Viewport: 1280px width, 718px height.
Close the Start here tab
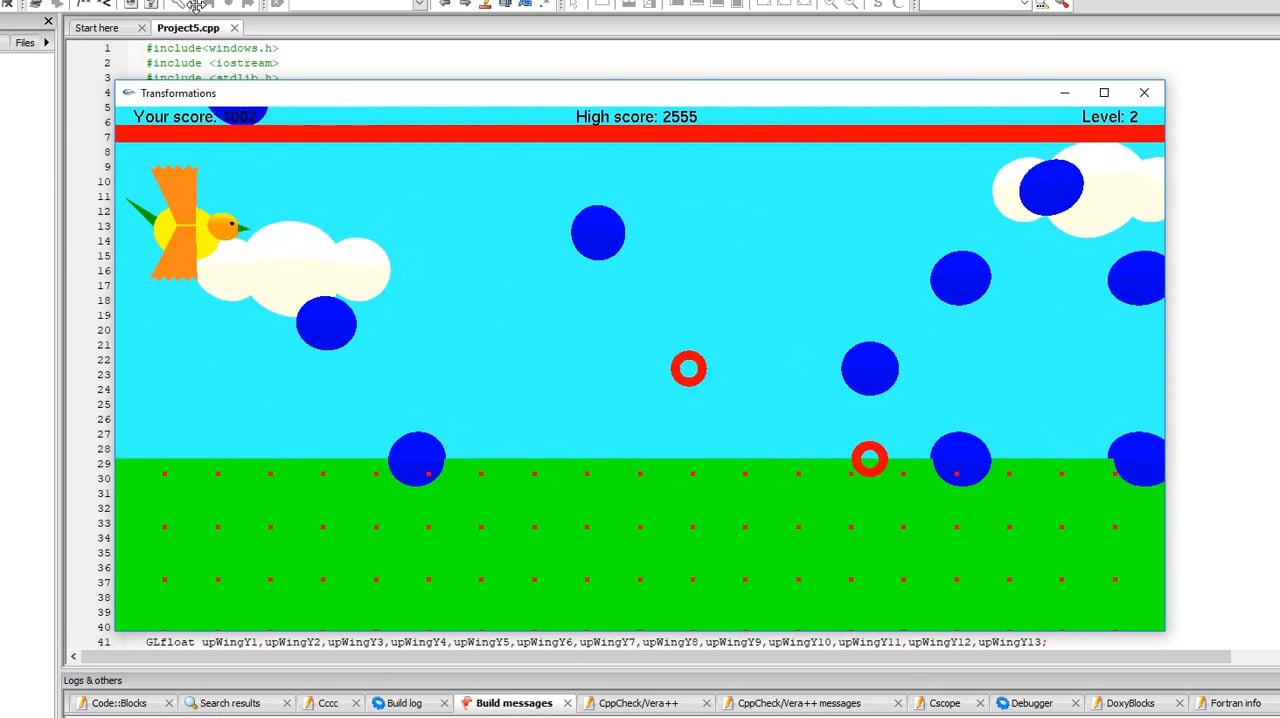(x=142, y=28)
